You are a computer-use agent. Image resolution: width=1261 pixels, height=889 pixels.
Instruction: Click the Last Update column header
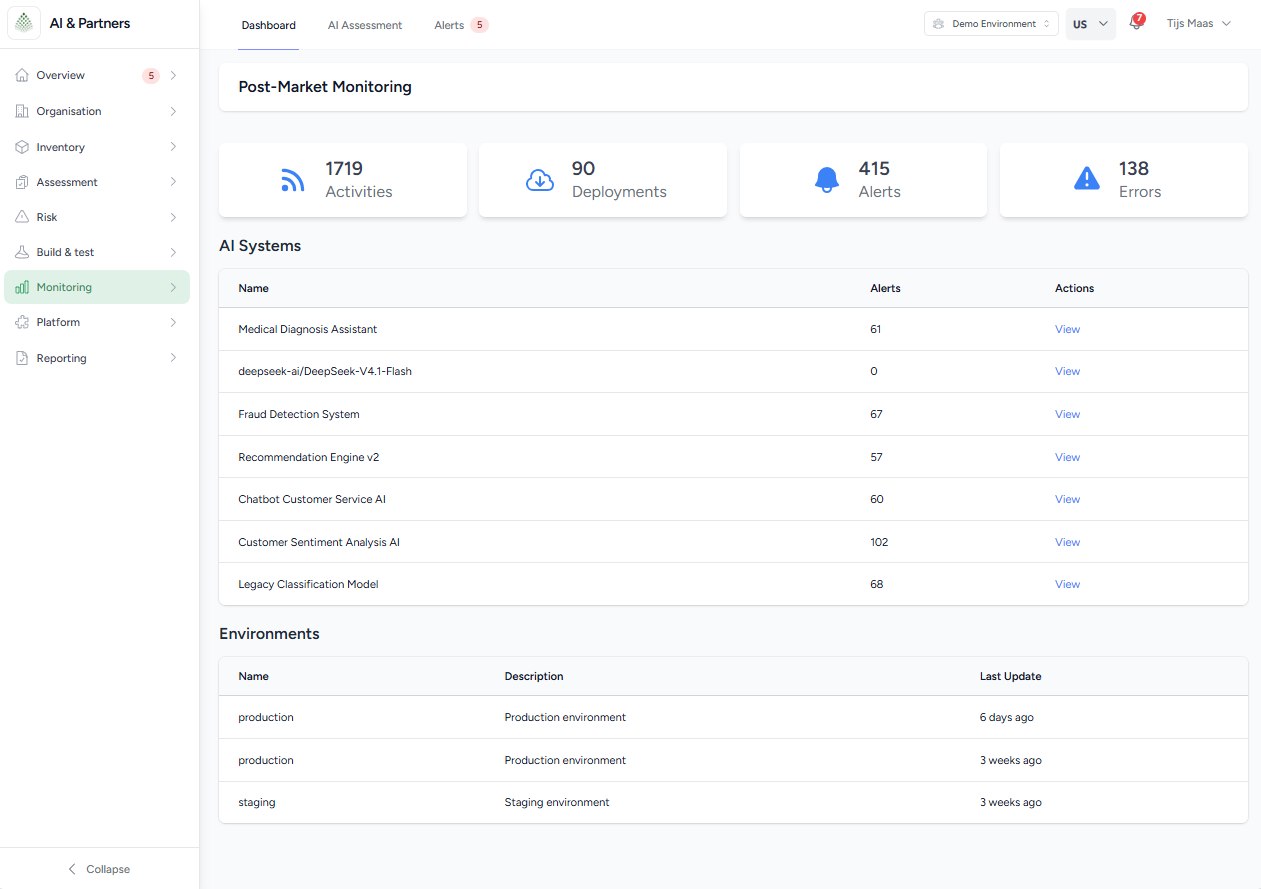pyautogui.click(x=1010, y=676)
